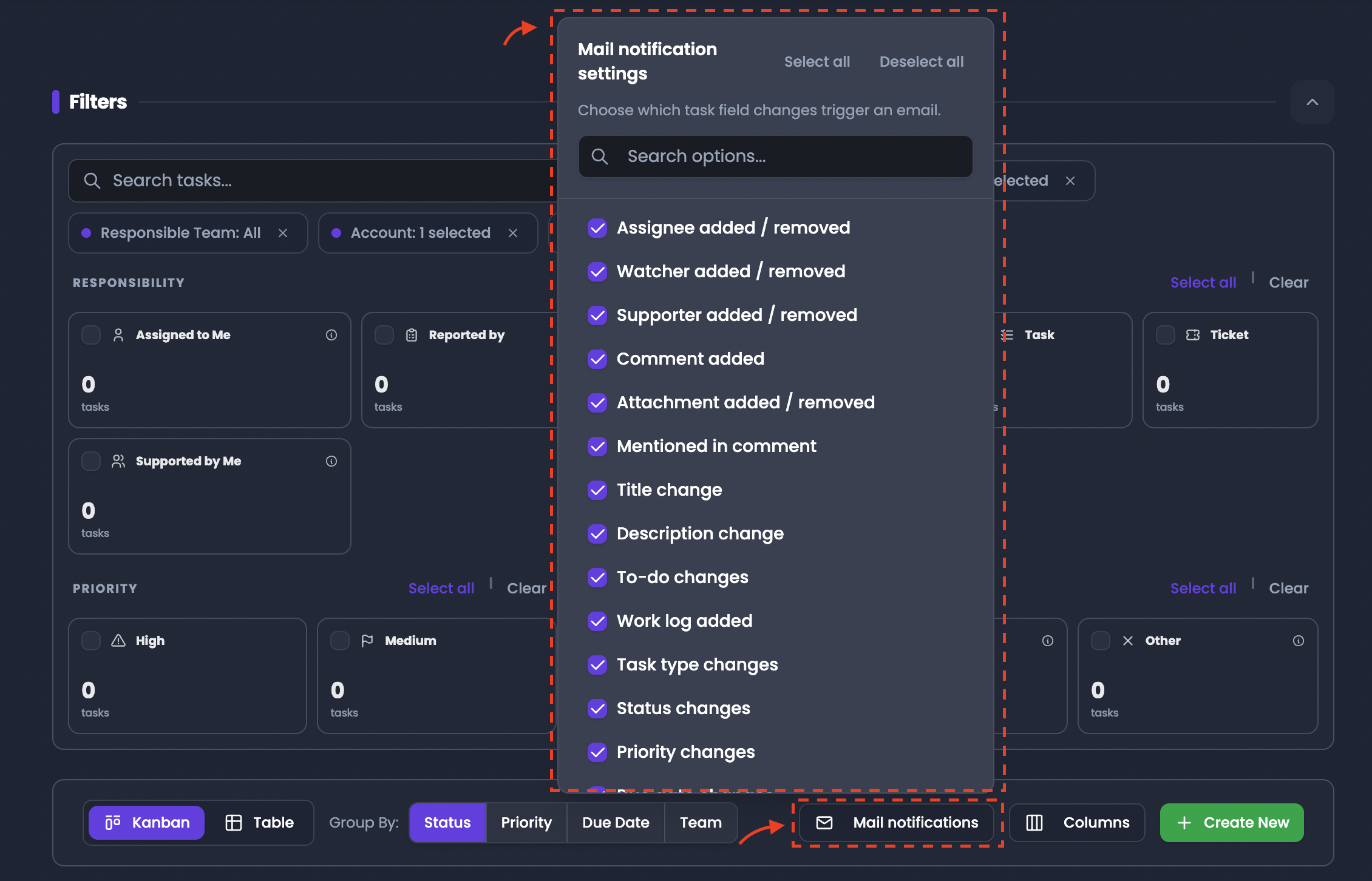The width and height of the screenshot is (1372, 881).
Task: Remove the Account: 1 selected filter chip
Action: point(513,233)
